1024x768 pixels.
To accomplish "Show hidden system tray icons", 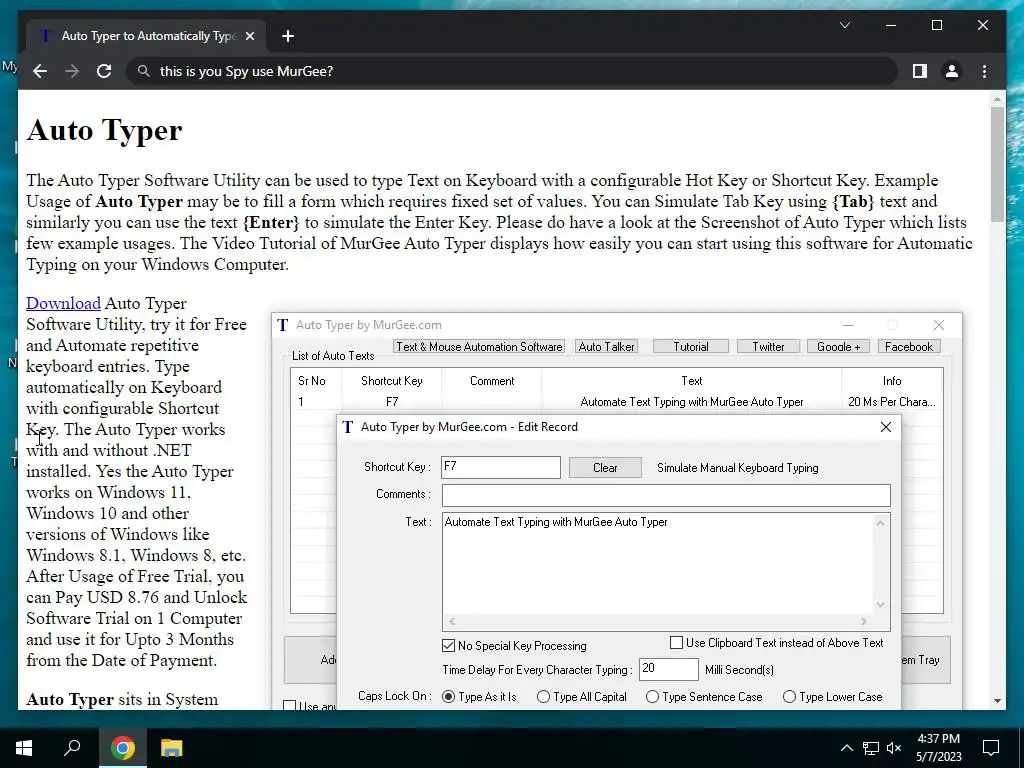I will (x=846, y=748).
